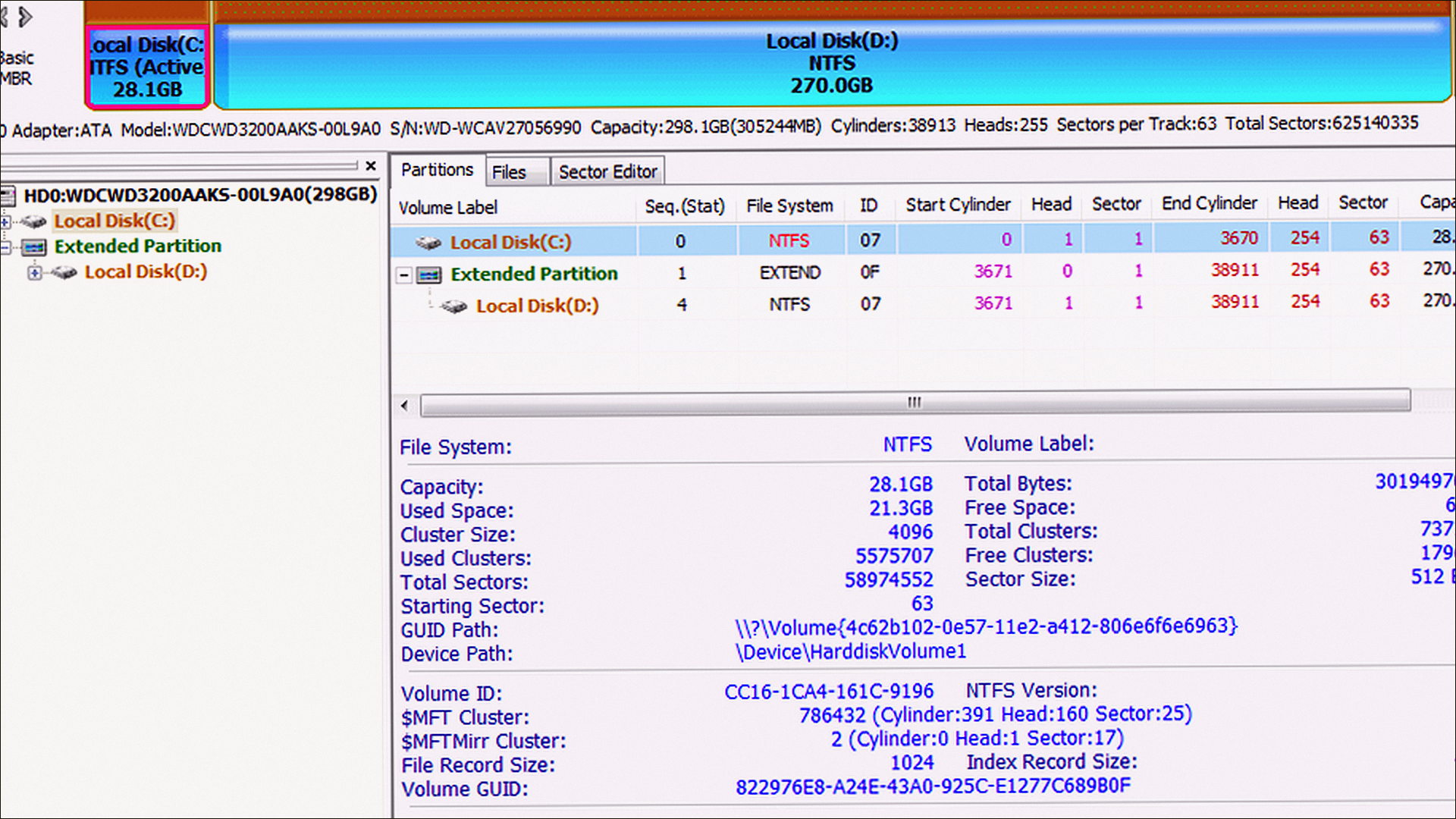Select the Local Disk(C:) 28.1GB partition block

coord(147,67)
